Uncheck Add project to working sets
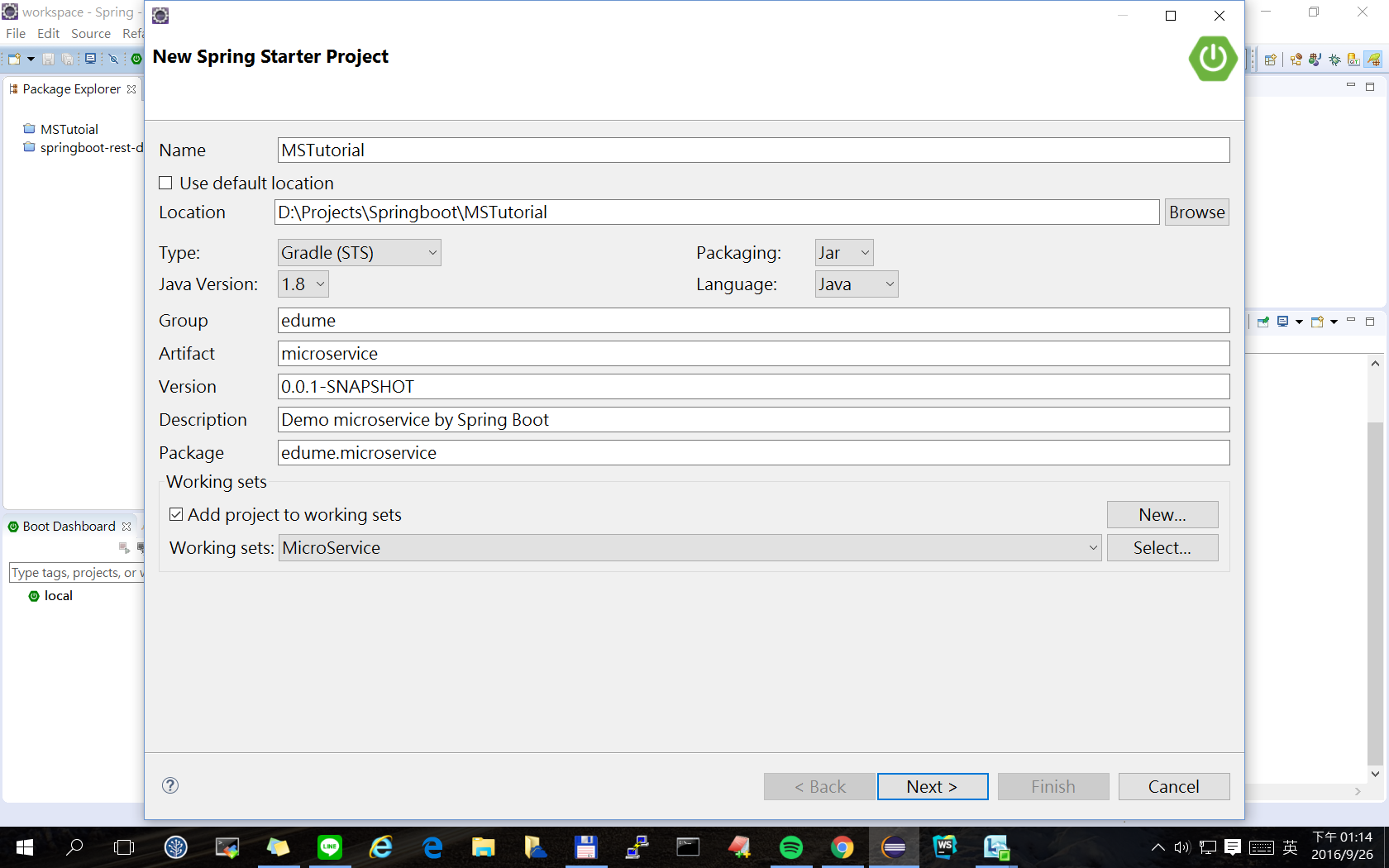Image resolution: width=1389 pixels, height=868 pixels. click(x=176, y=514)
